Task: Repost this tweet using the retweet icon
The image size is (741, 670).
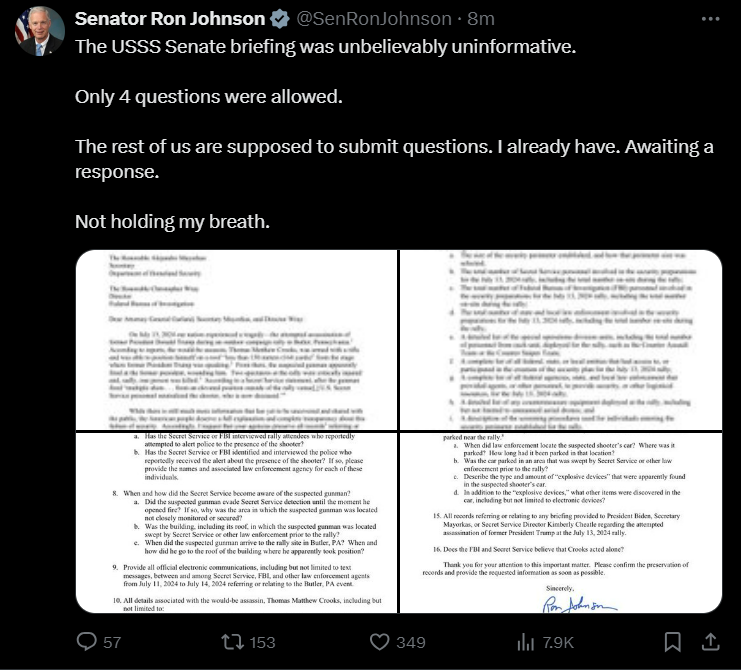Action: [233, 642]
